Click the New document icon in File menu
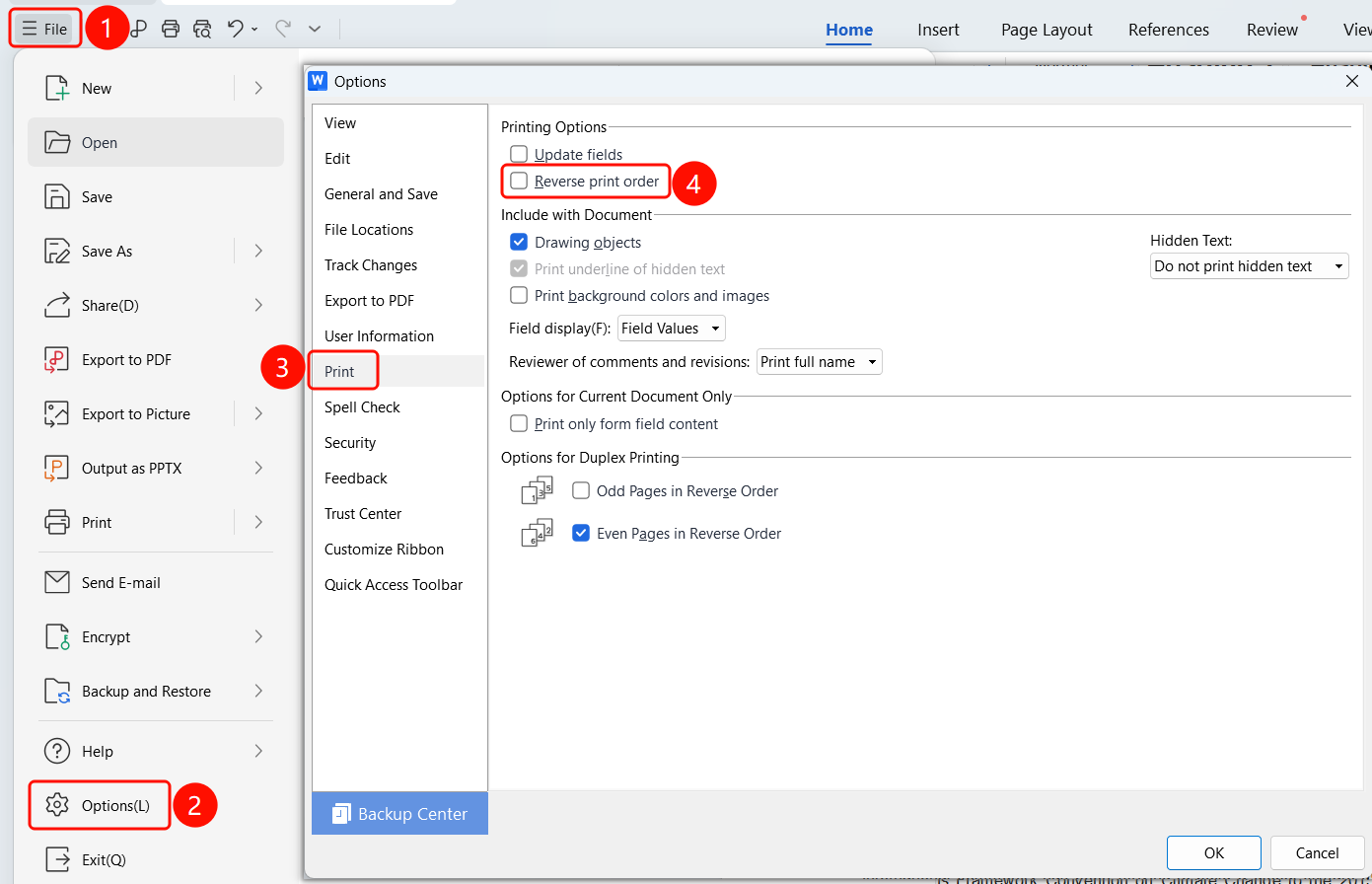 [x=57, y=88]
